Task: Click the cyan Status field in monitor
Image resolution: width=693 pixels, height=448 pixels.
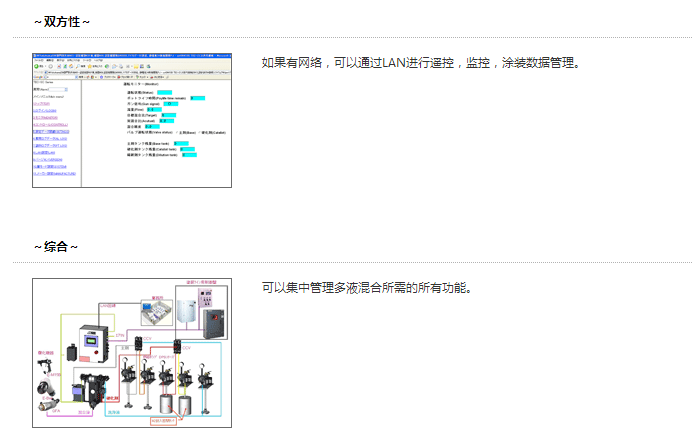Action: 164,92
